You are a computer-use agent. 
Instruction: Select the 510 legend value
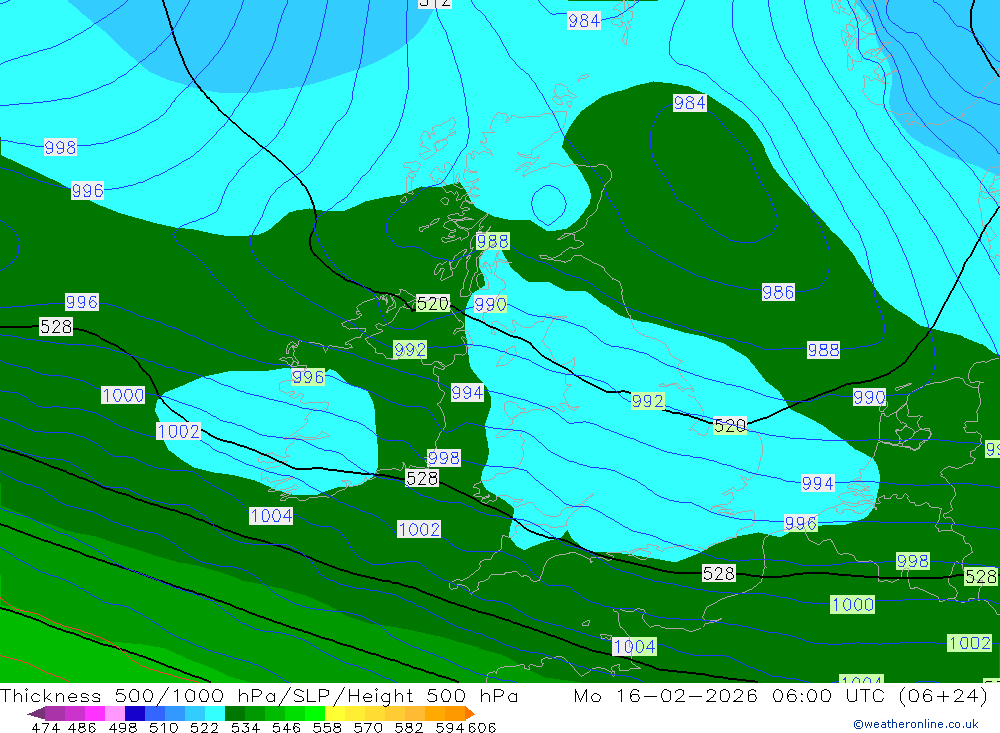[164, 728]
